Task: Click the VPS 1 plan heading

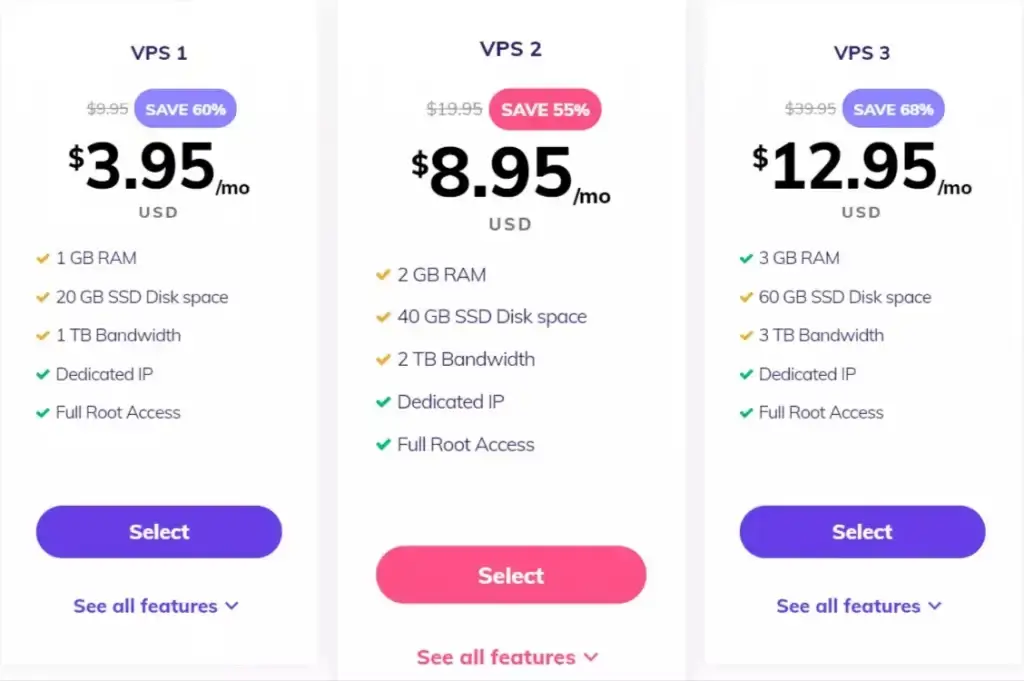Action: click(159, 52)
